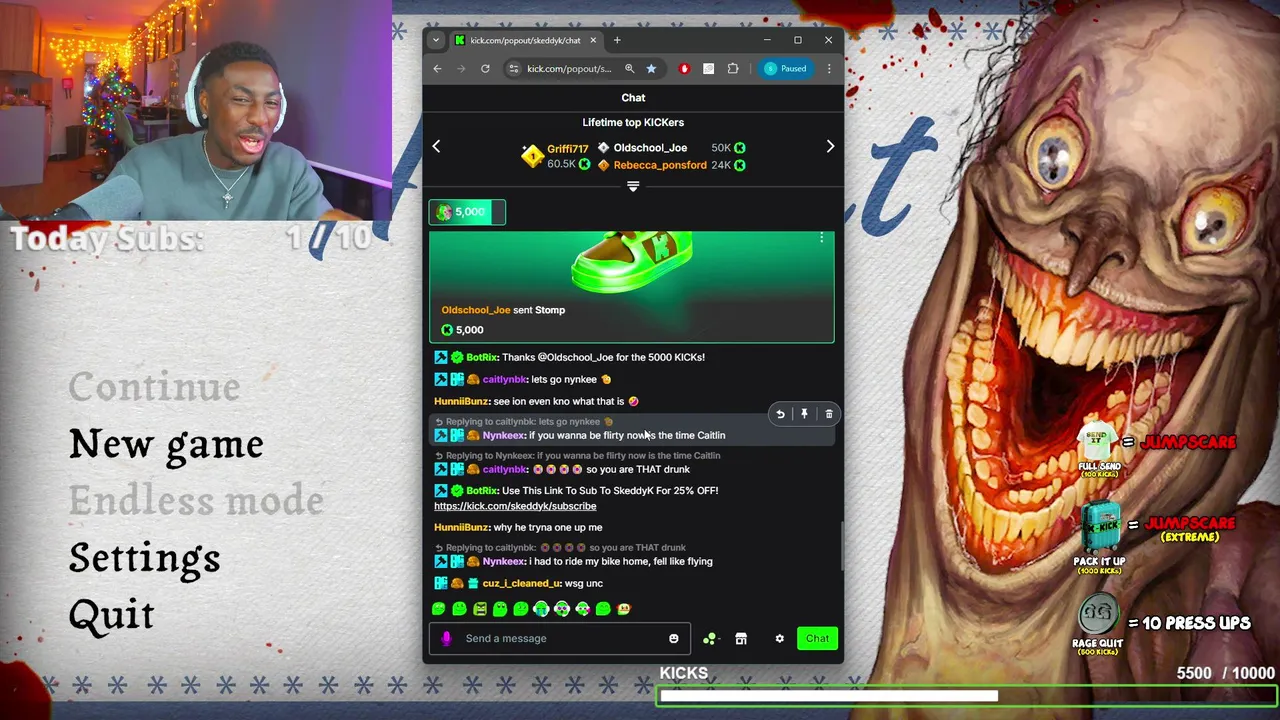Focus the Send a message field
The height and width of the screenshot is (720, 1280).
560,638
